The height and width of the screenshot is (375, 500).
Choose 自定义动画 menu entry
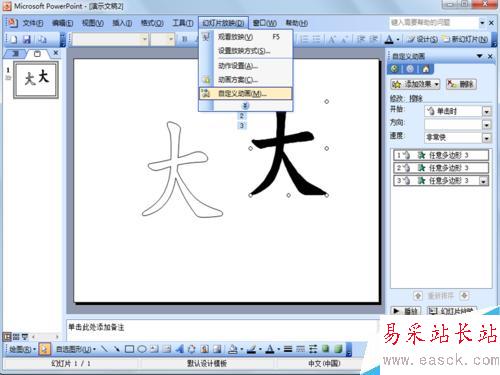246,94
